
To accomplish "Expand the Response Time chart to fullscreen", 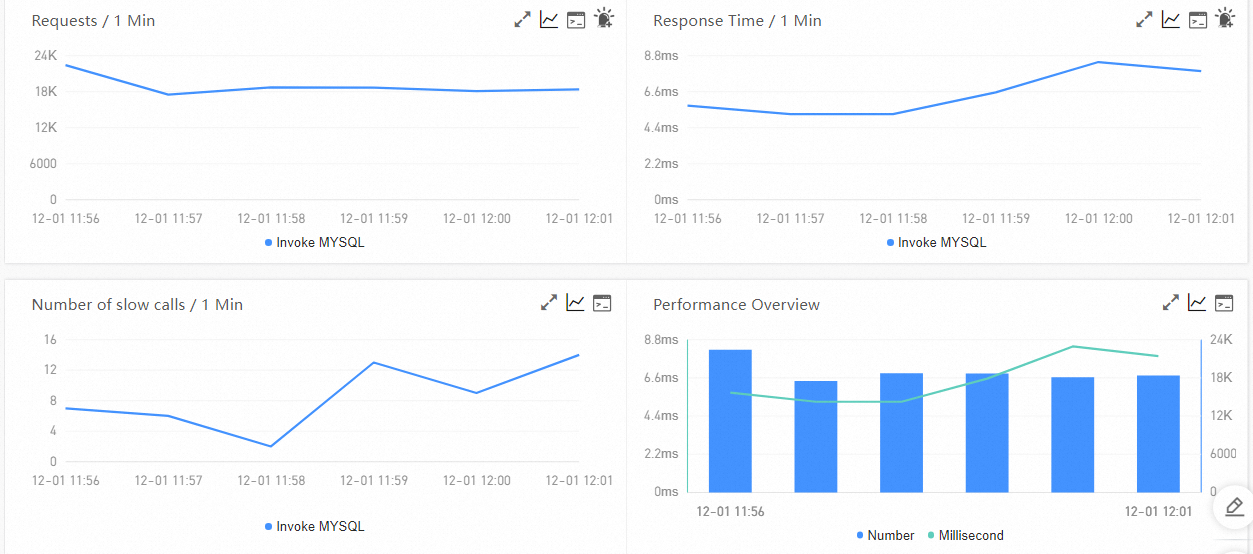I will [1145, 19].
